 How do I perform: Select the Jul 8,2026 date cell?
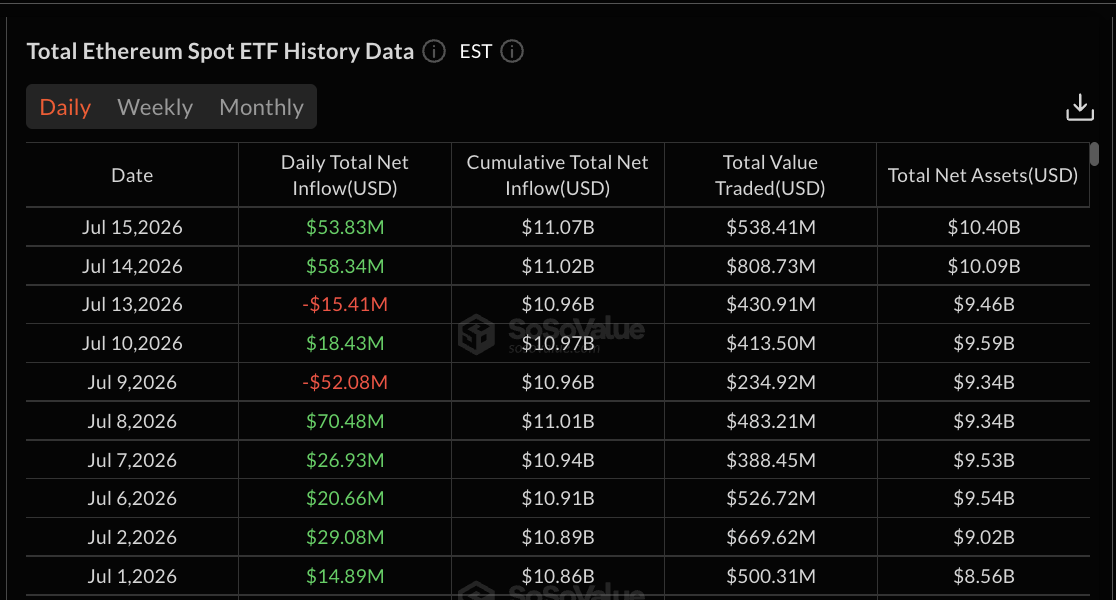pos(132,421)
